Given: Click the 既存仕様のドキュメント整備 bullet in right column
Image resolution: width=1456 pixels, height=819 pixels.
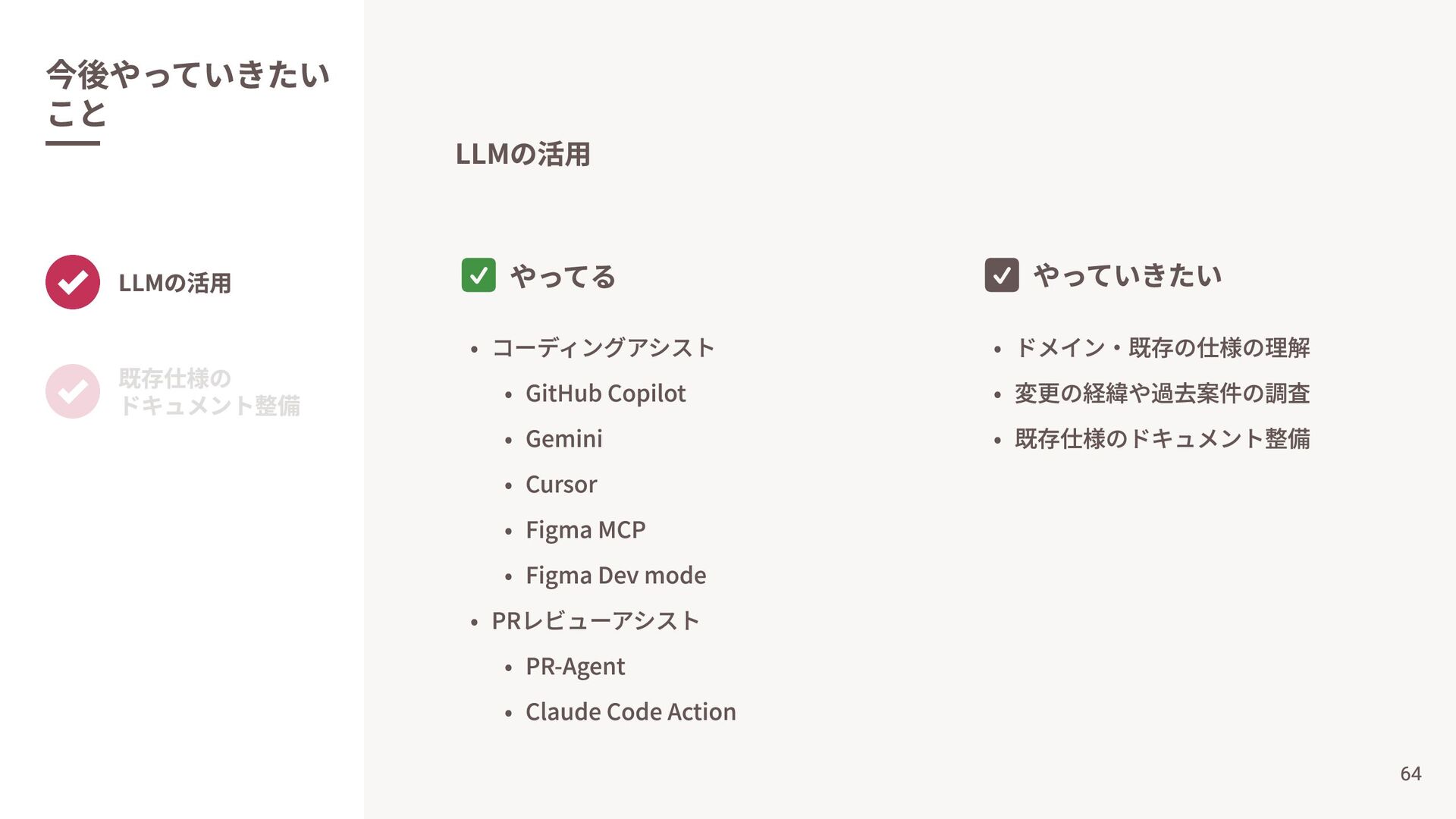Looking at the screenshot, I should pos(1163,439).
